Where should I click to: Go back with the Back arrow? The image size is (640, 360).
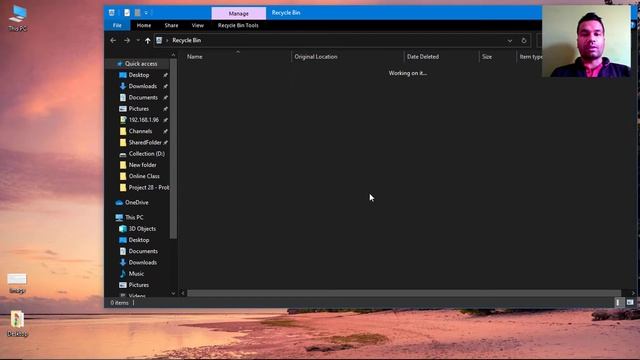(x=113, y=40)
